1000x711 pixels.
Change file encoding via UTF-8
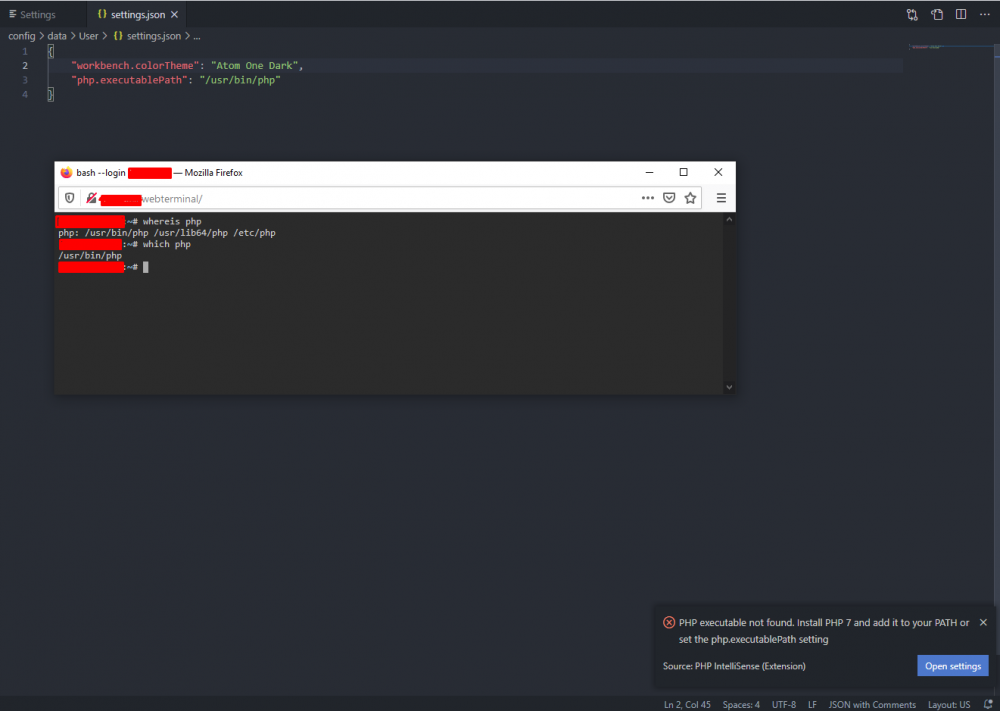click(784, 705)
